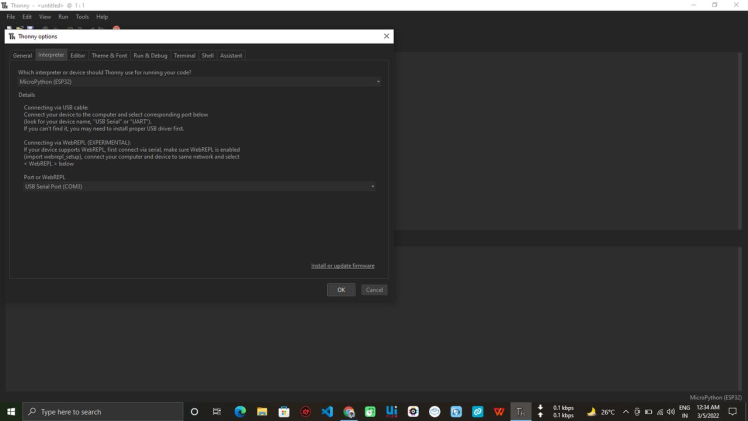Image resolution: width=748 pixels, height=421 pixels.
Task: Close the Thonny options dialog
Action: coord(386,36)
